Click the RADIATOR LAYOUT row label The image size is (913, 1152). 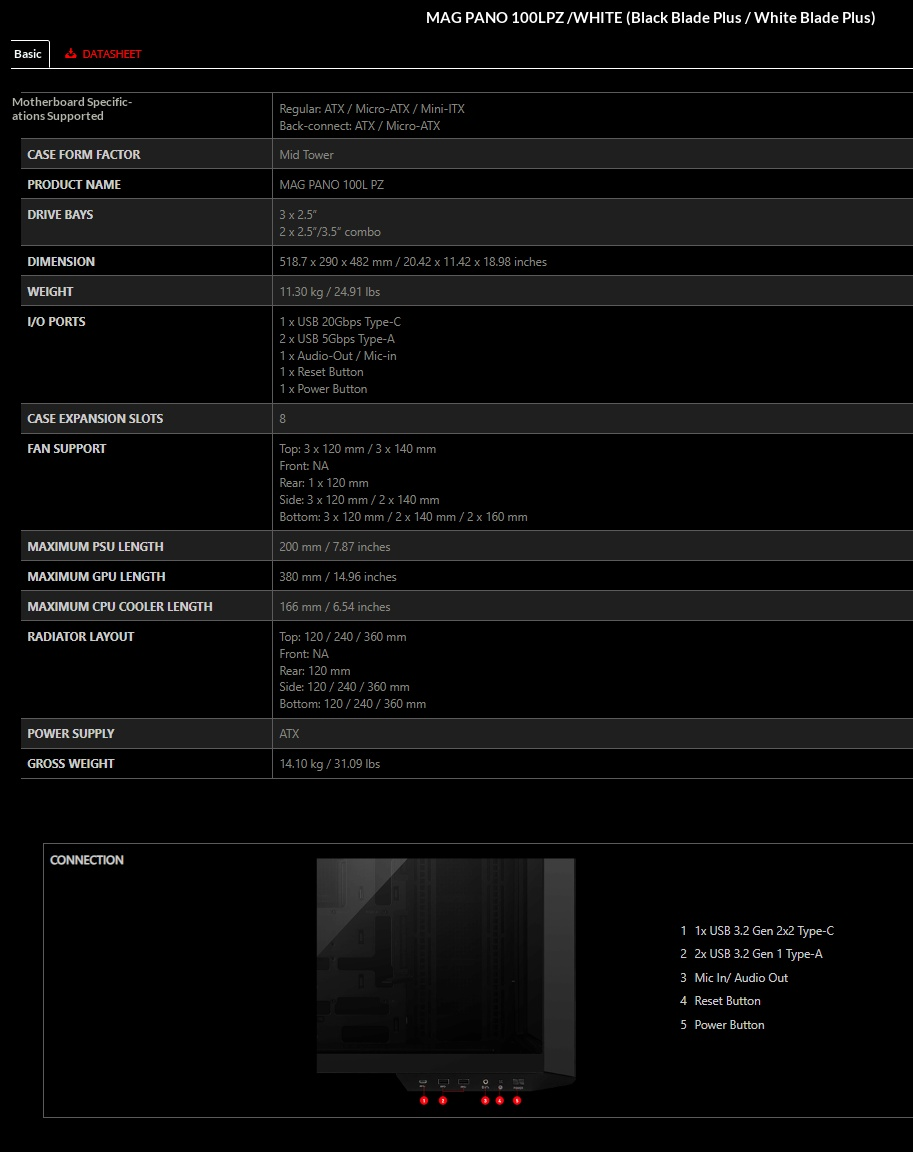point(81,637)
